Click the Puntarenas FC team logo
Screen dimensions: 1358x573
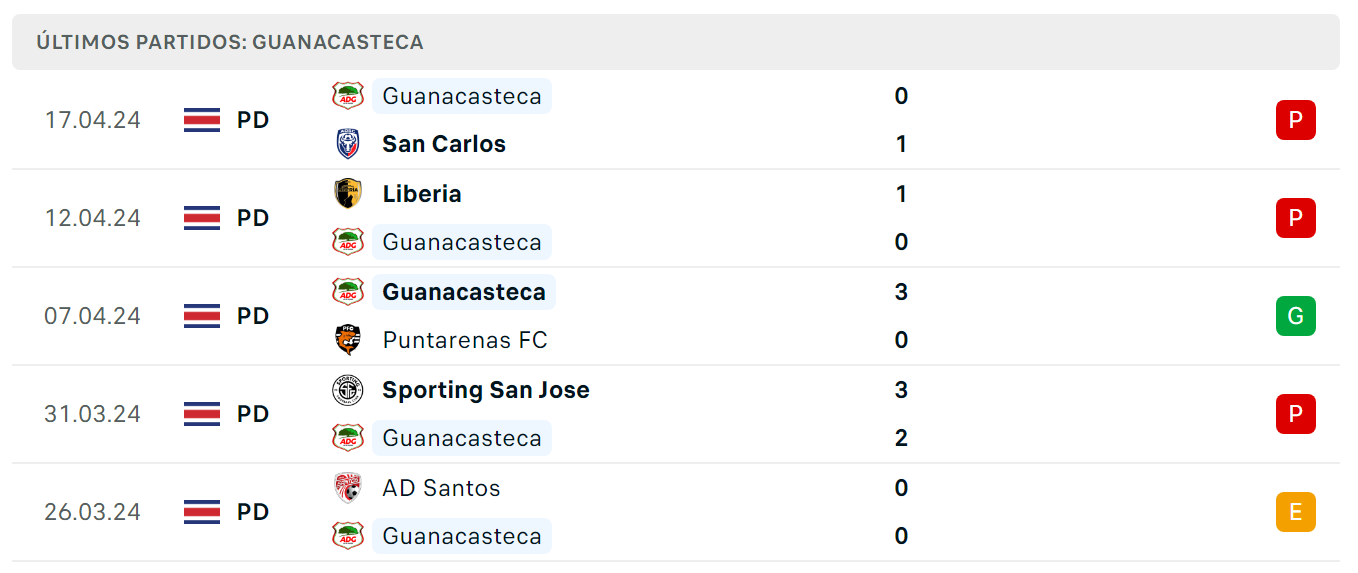[x=348, y=340]
